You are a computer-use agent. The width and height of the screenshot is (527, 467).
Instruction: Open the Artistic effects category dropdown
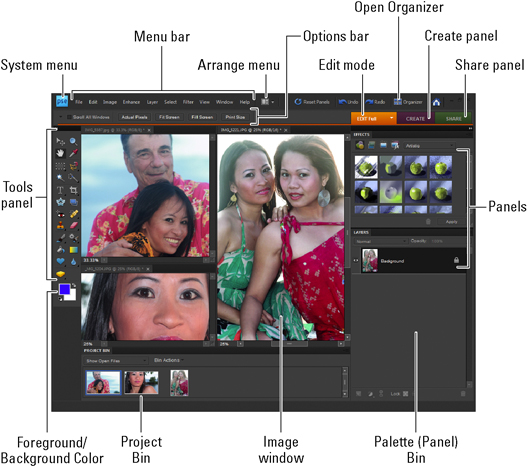click(429, 146)
